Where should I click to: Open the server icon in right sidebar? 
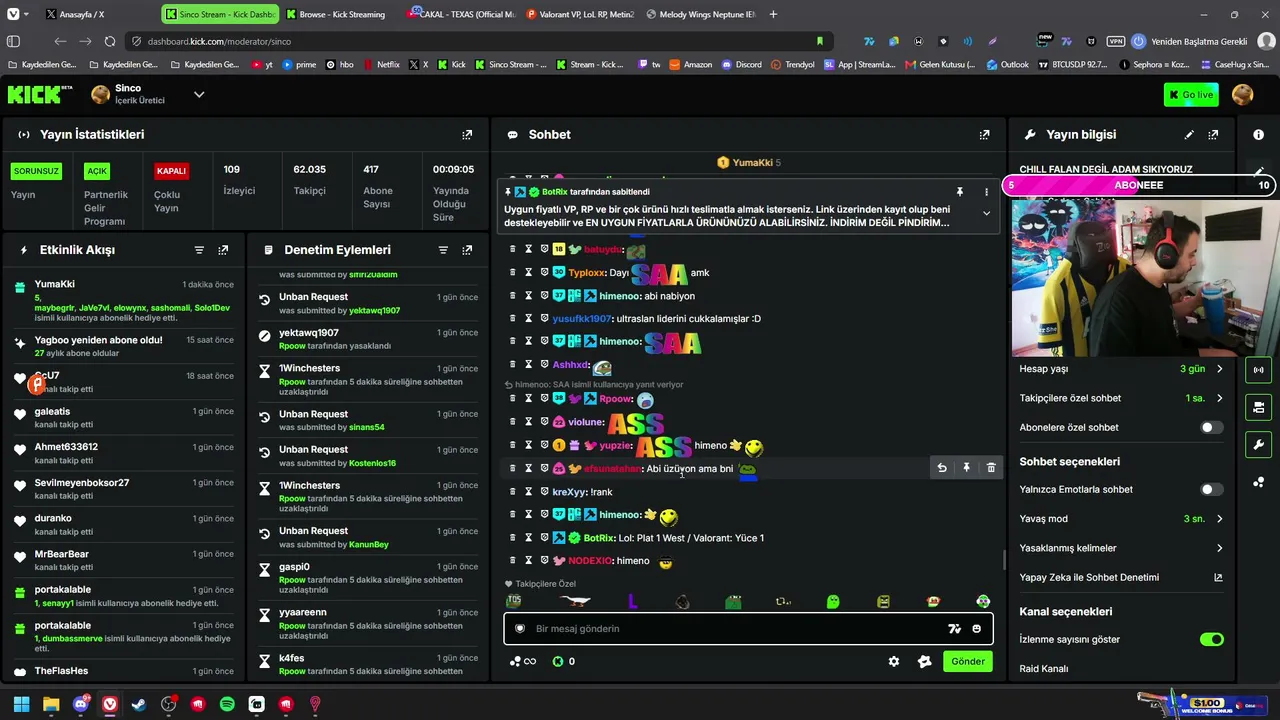(x=1258, y=407)
